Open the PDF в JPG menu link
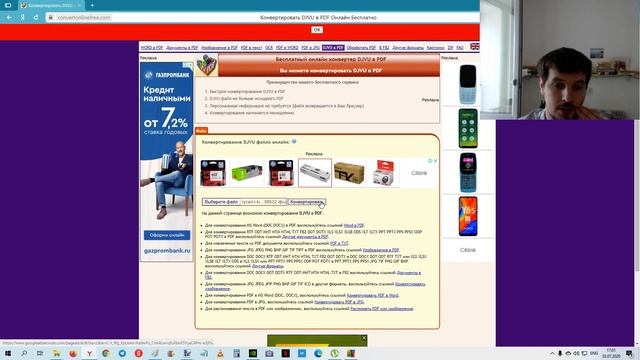 [x=310, y=48]
